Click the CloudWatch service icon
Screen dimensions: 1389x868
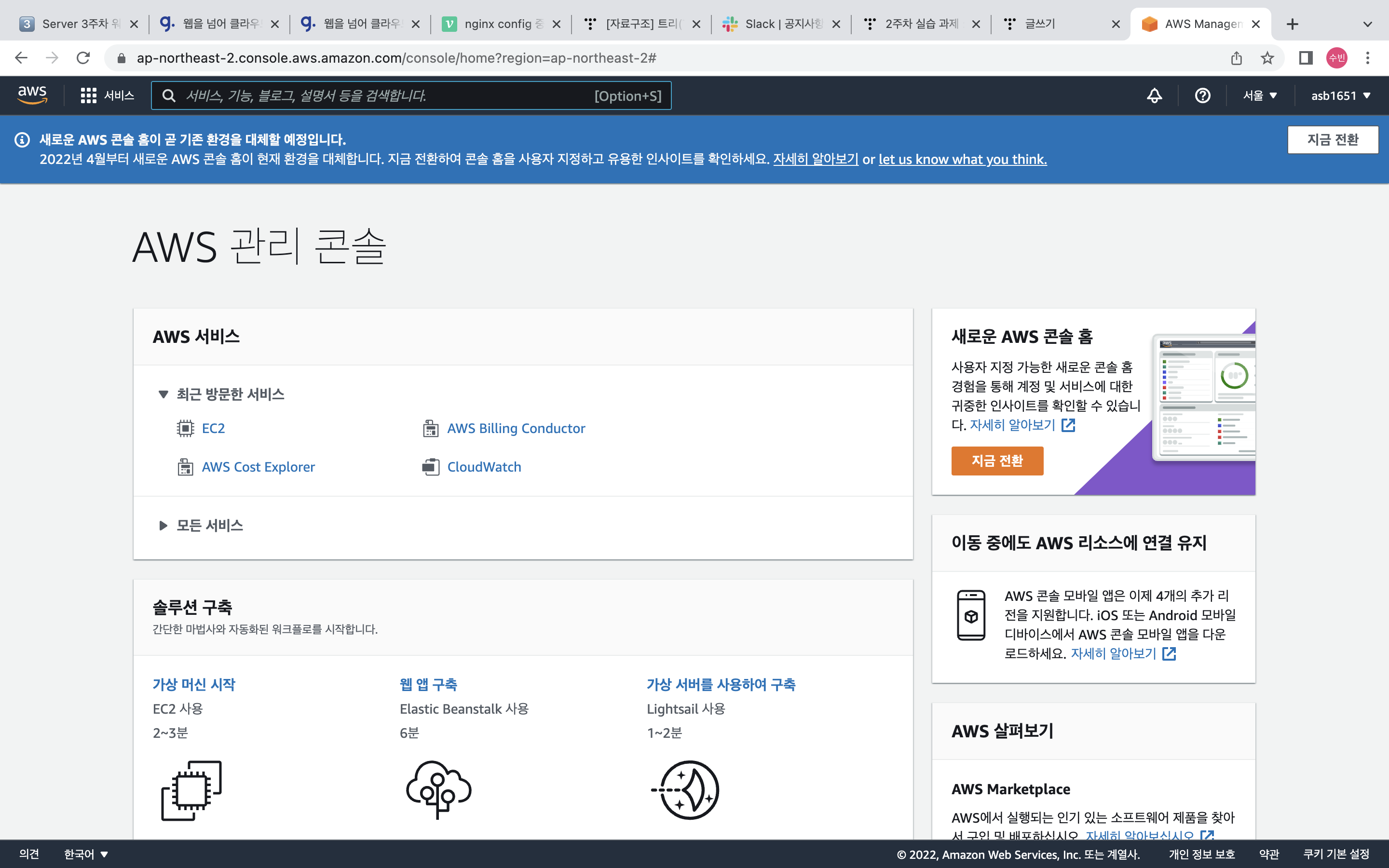(431, 467)
